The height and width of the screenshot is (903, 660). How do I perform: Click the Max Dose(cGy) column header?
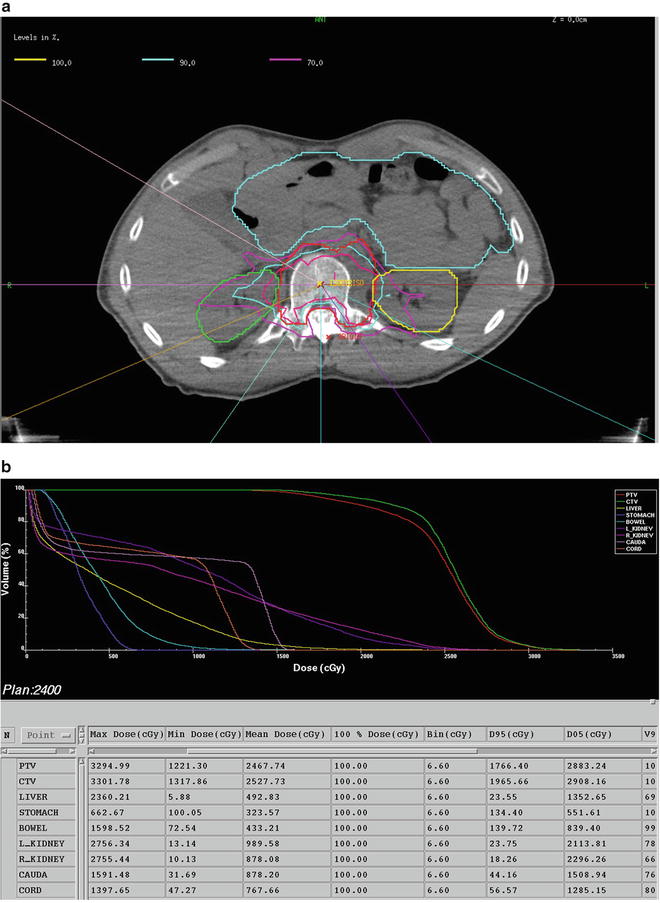[x=126, y=734]
